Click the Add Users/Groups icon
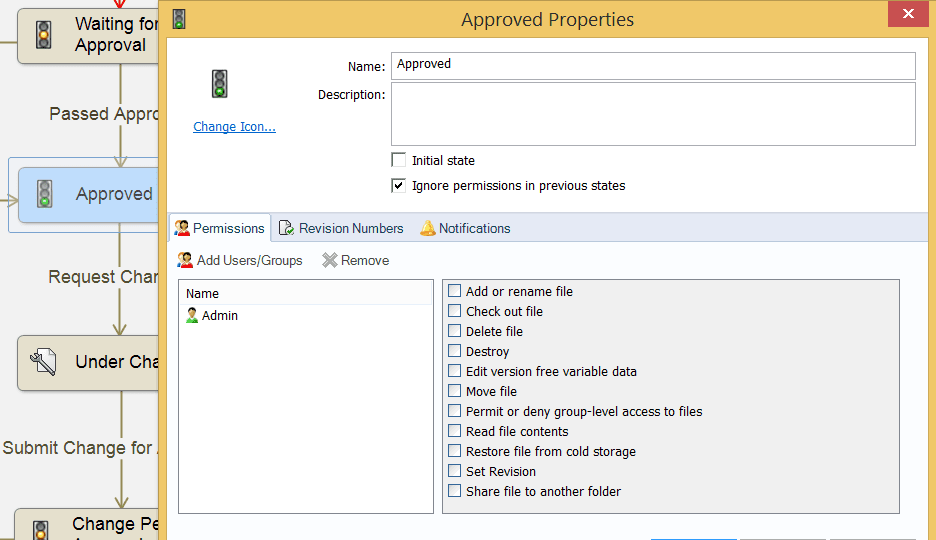This screenshot has width=936, height=540. (x=185, y=260)
